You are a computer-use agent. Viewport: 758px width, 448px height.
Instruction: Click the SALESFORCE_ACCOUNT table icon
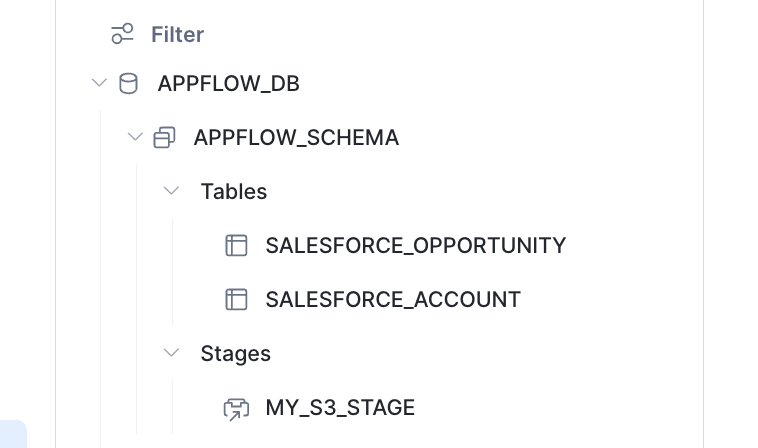(236, 299)
